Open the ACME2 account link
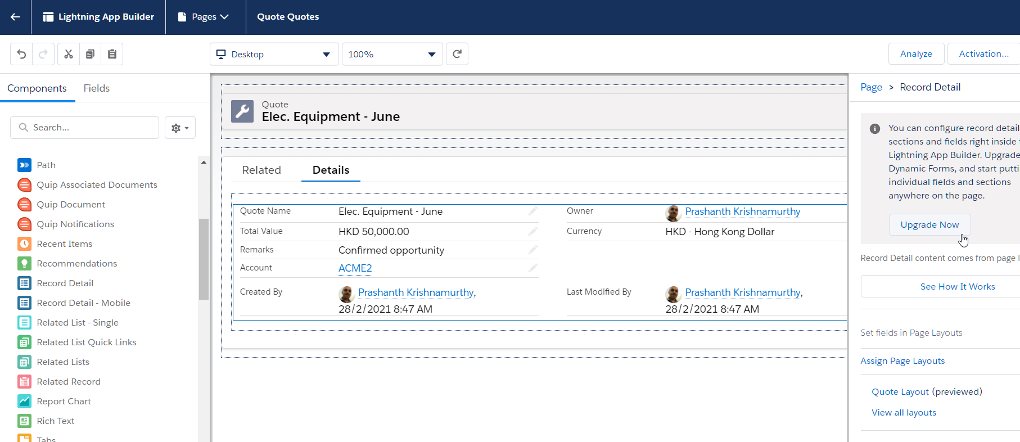The image size is (1020, 442). coord(355,268)
